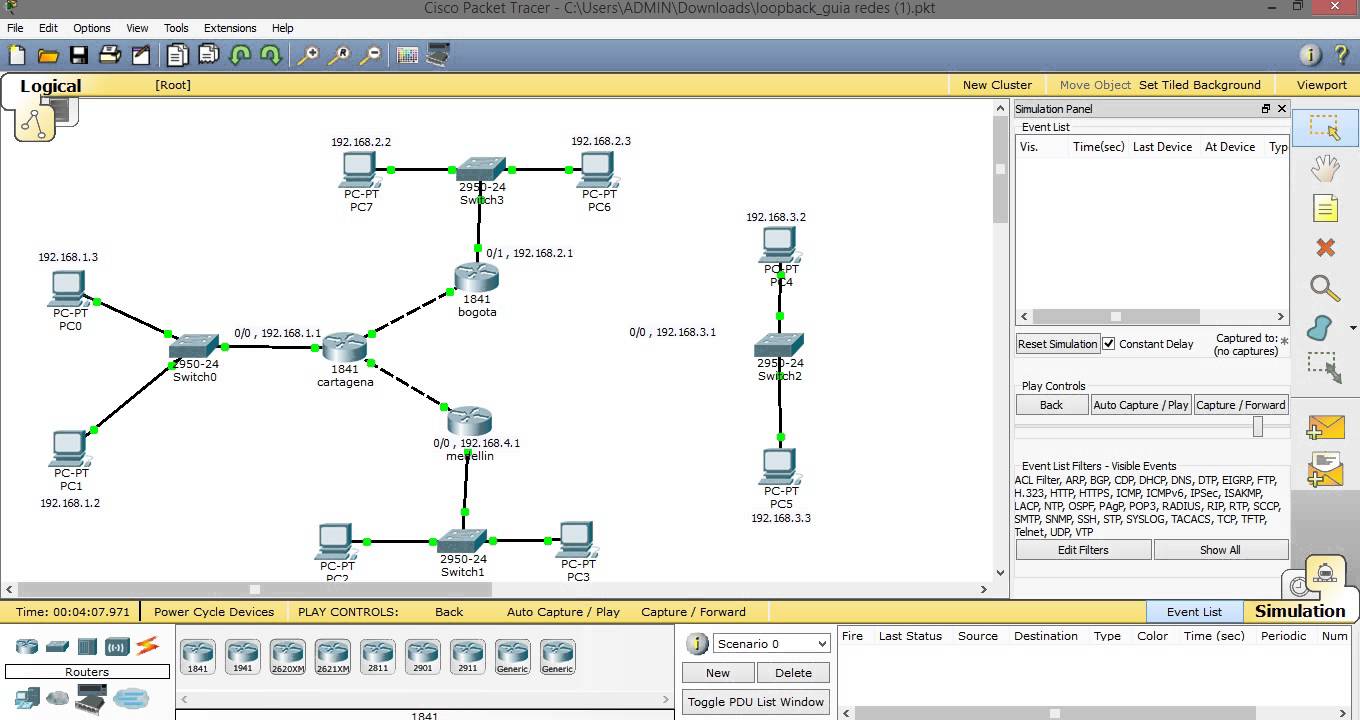Viewport: 1360px width, 720px height.
Task: Click the Redo green arrow icon
Action: 271,55
